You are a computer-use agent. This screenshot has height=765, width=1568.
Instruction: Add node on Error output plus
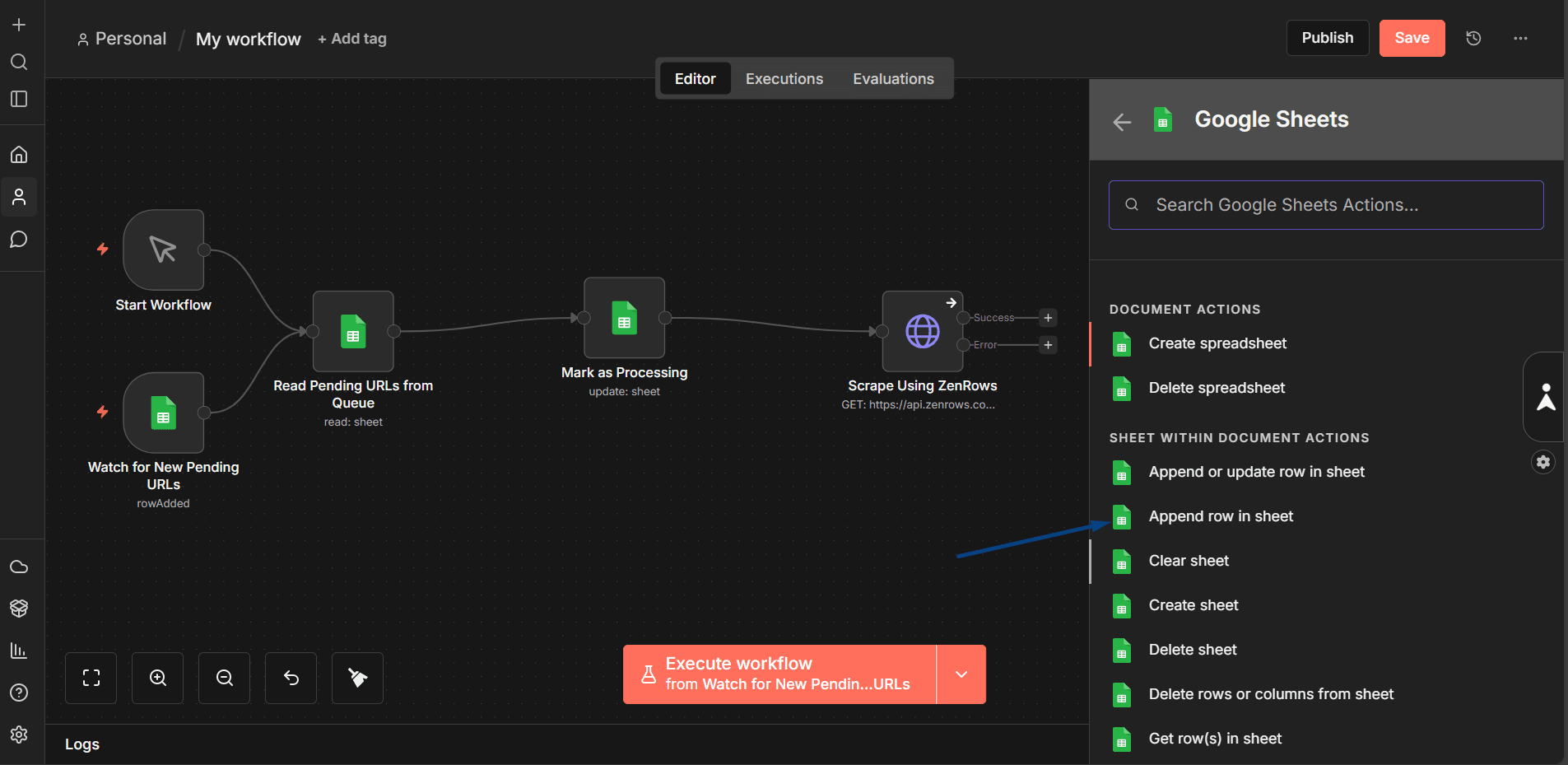pyautogui.click(x=1048, y=345)
